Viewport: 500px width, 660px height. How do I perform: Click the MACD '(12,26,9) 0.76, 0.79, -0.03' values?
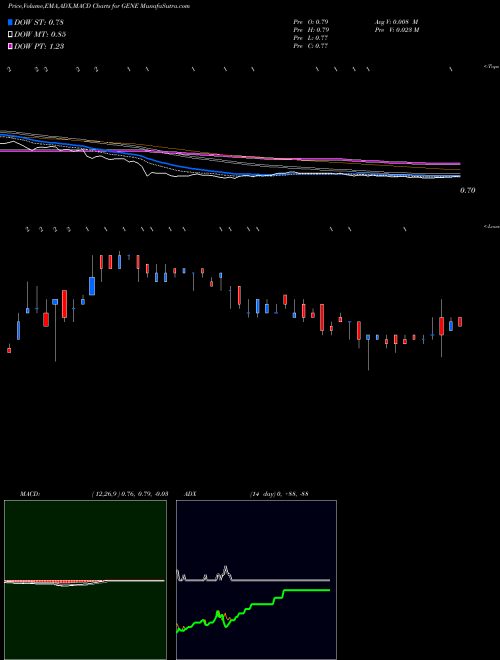click(x=130, y=494)
